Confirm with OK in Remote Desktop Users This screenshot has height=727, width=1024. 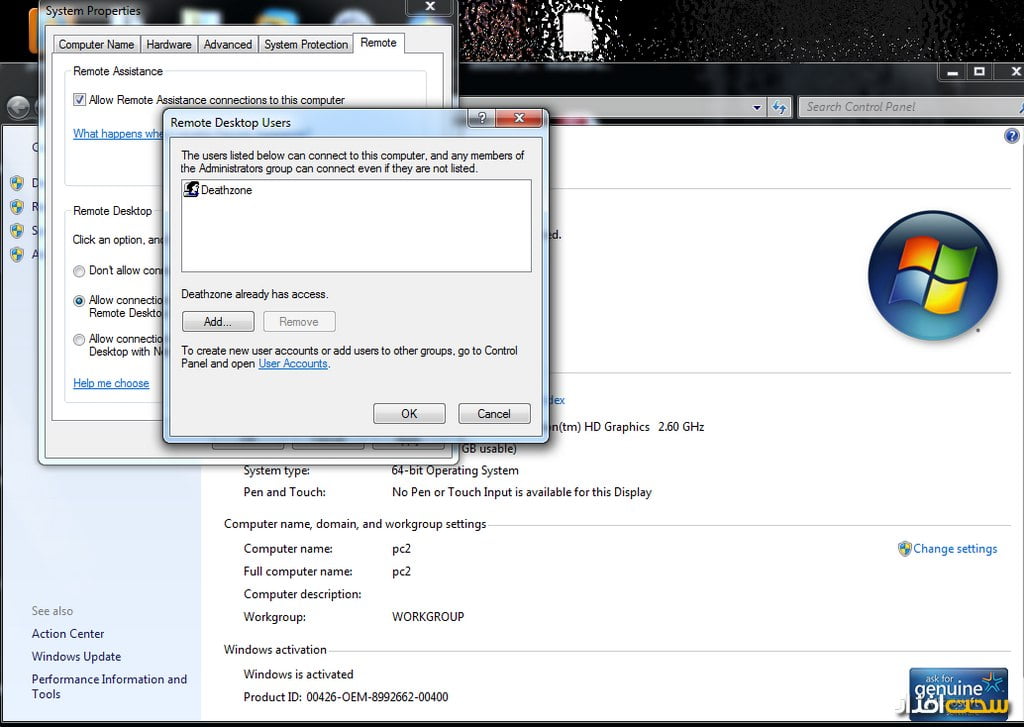tap(409, 414)
